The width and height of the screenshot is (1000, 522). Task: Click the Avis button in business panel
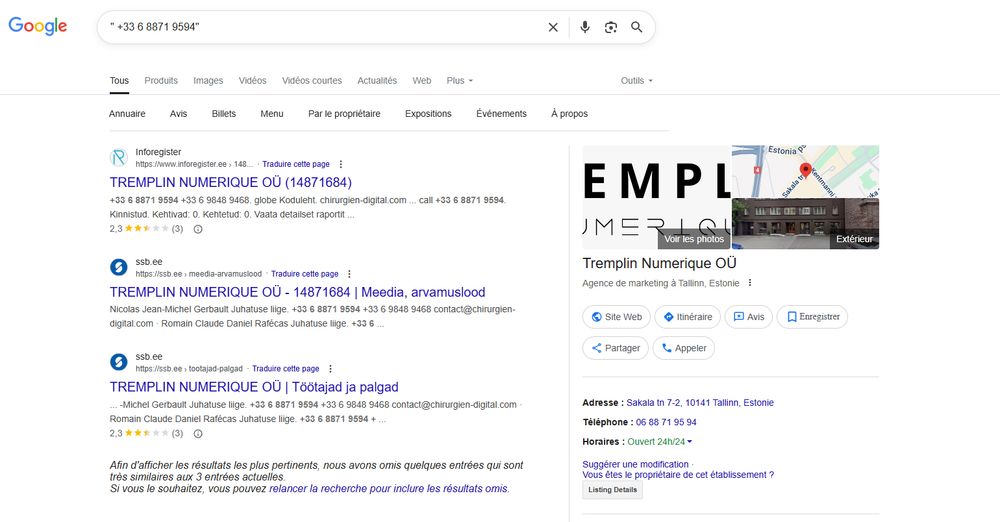tap(749, 317)
